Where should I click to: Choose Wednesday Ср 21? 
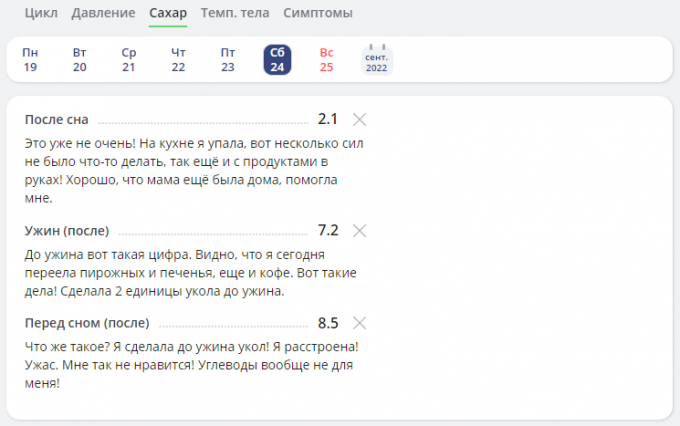click(x=129, y=60)
